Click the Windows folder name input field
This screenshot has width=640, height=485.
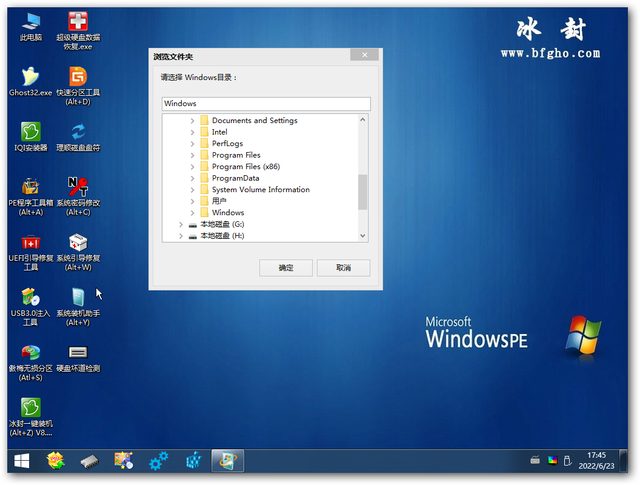[x=266, y=104]
